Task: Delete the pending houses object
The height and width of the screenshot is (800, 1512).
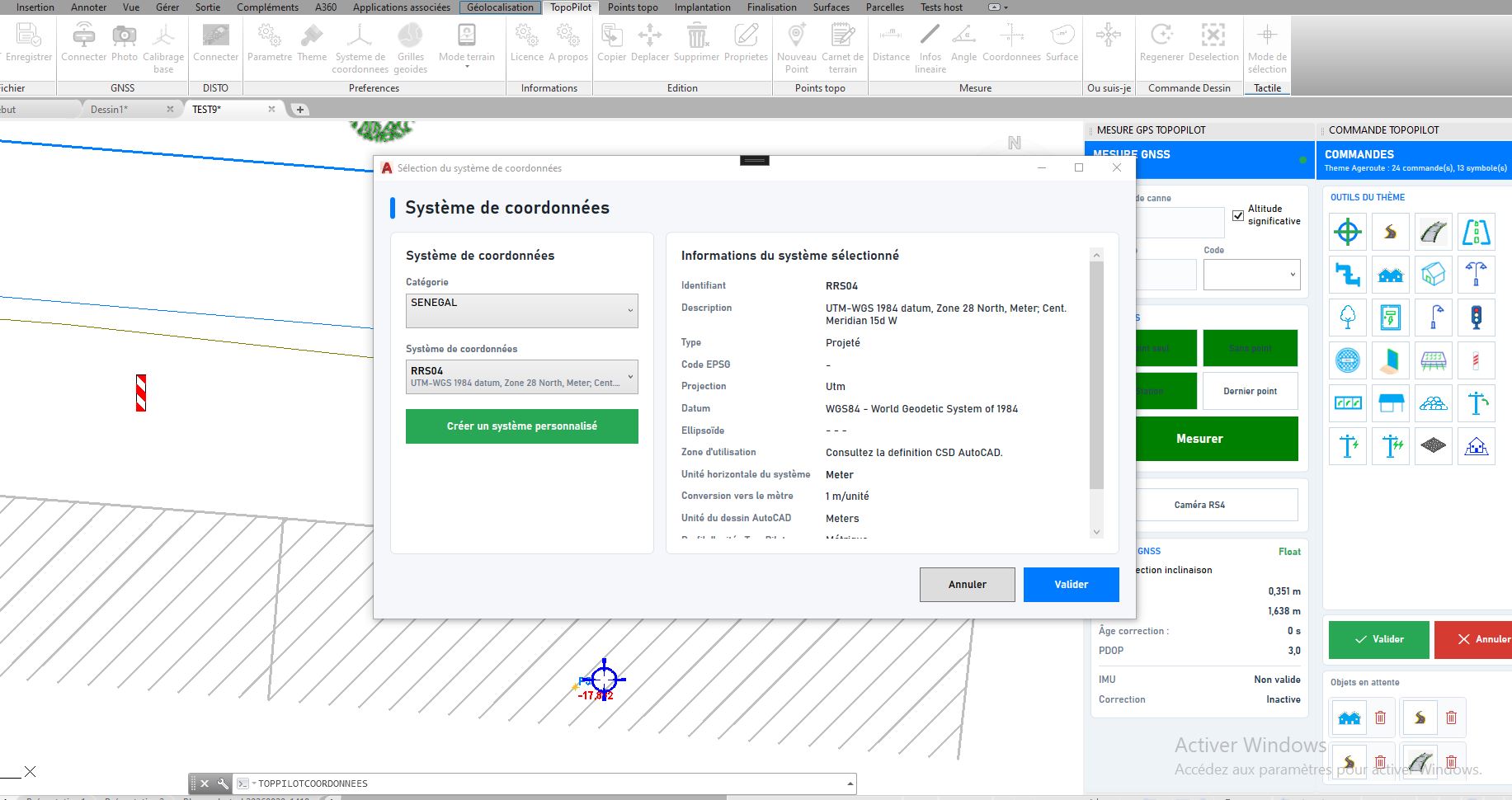Action: (x=1380, y=718)
